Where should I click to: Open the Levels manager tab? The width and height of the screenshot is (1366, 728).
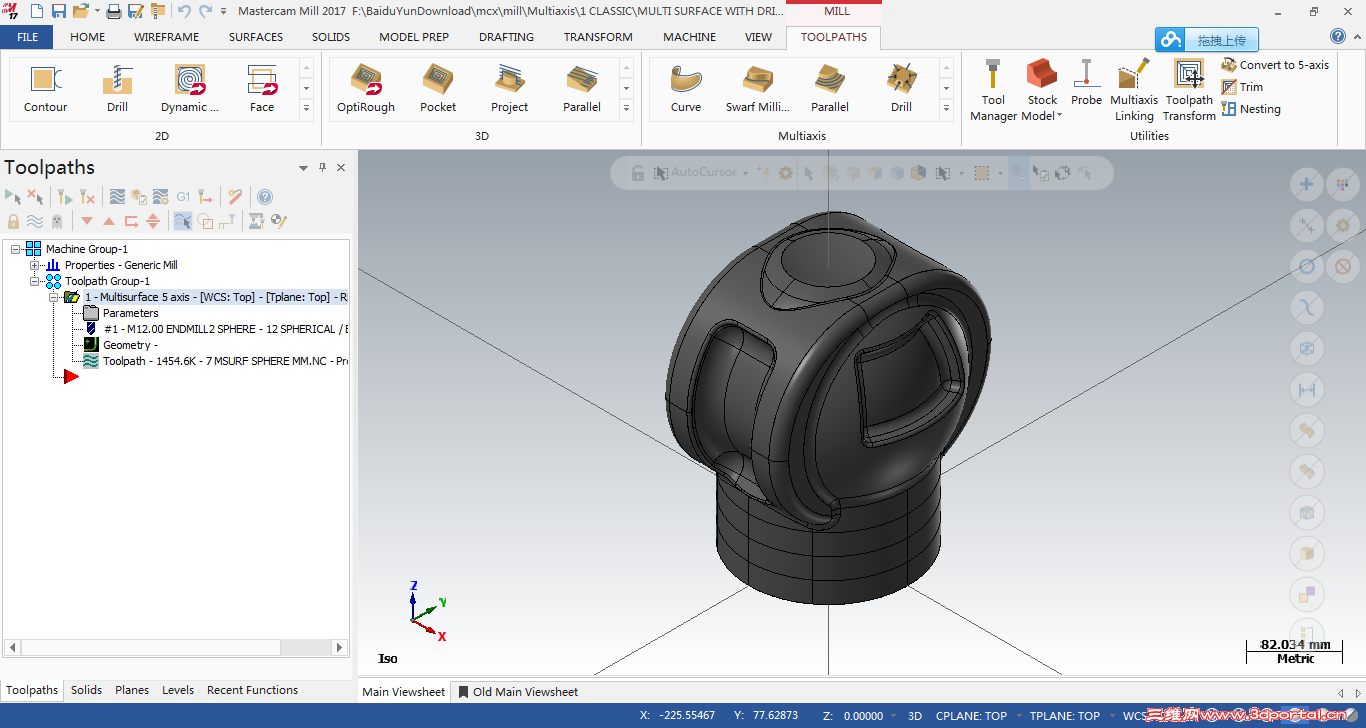click(178, 690)
